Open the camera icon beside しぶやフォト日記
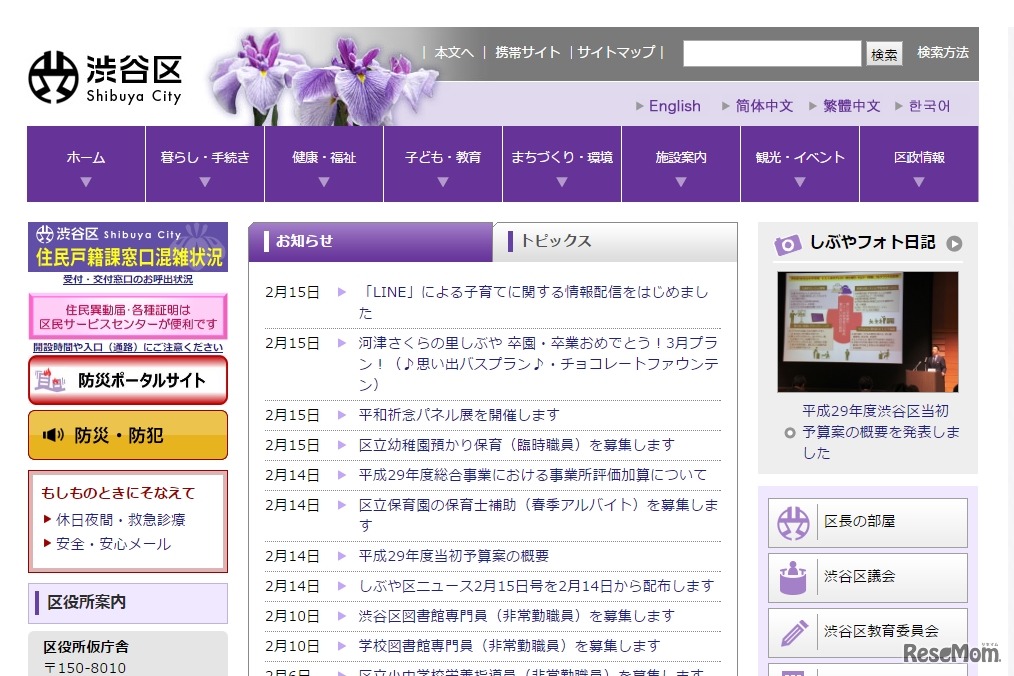This screenshot has height=676, width=1014. click(x=788, y=244)
